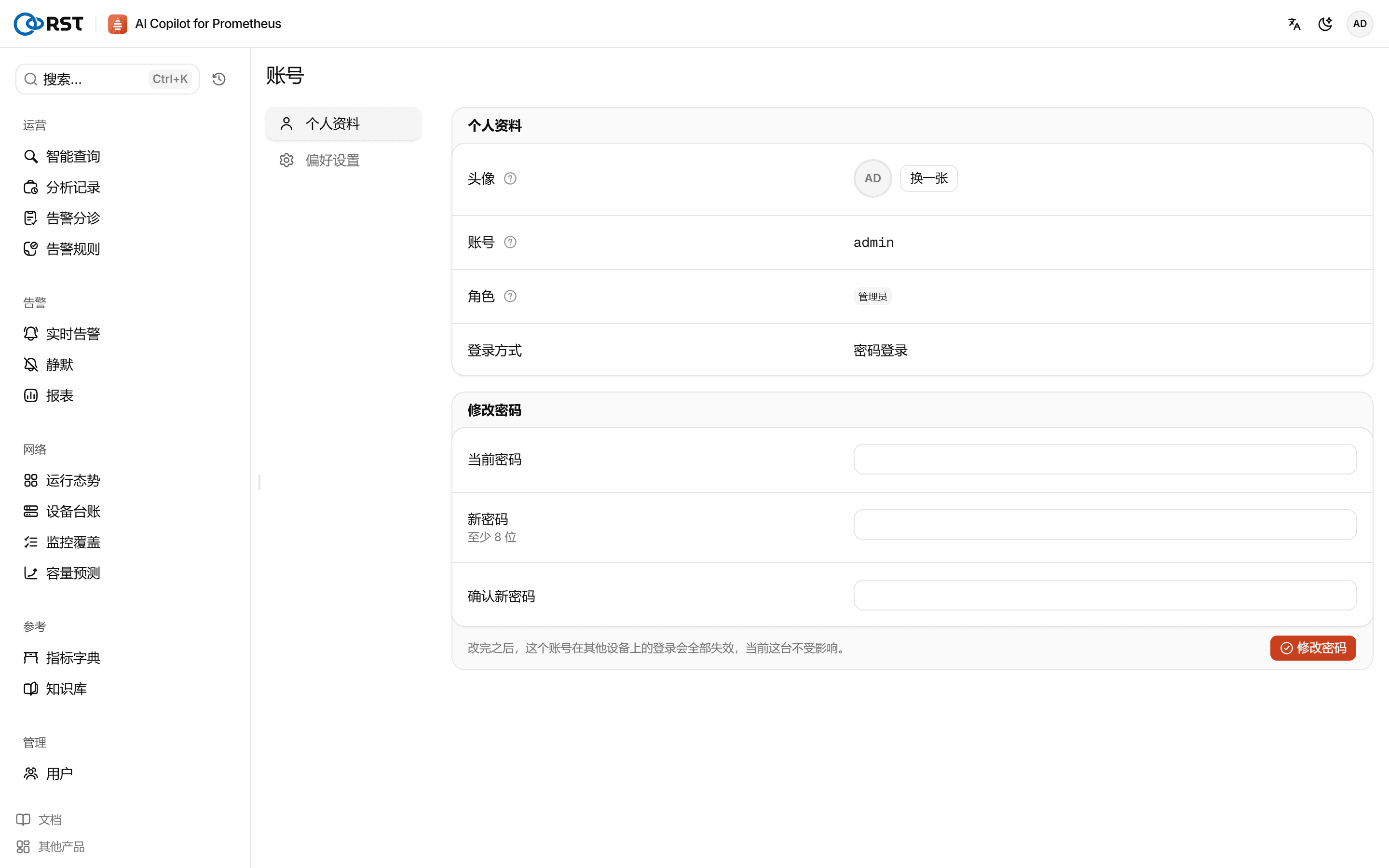Click the 用户 users icon
This screenshot has height=868, width=1389.
[x=31, y=774]
